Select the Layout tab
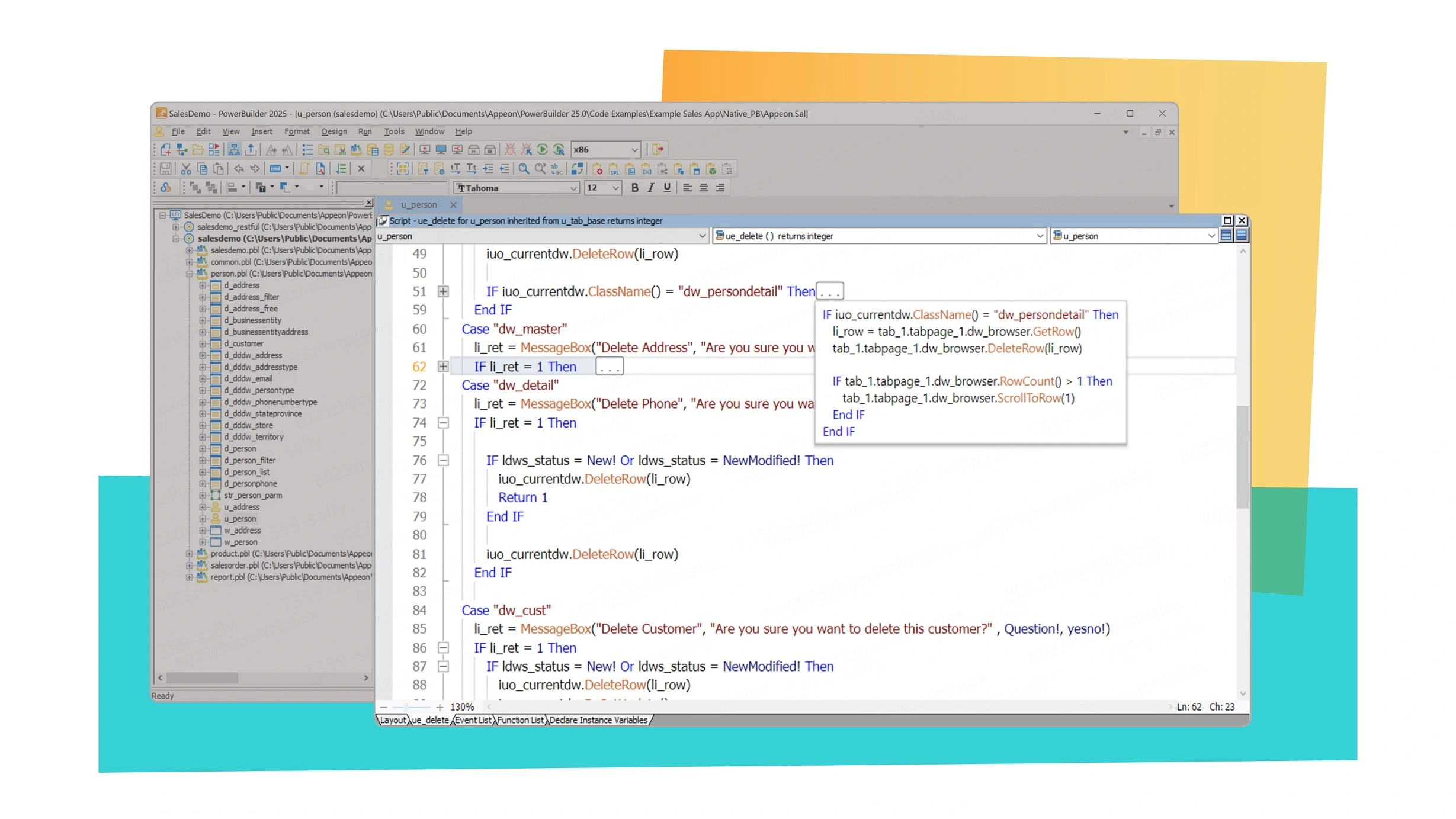 [x=393, y=720]
